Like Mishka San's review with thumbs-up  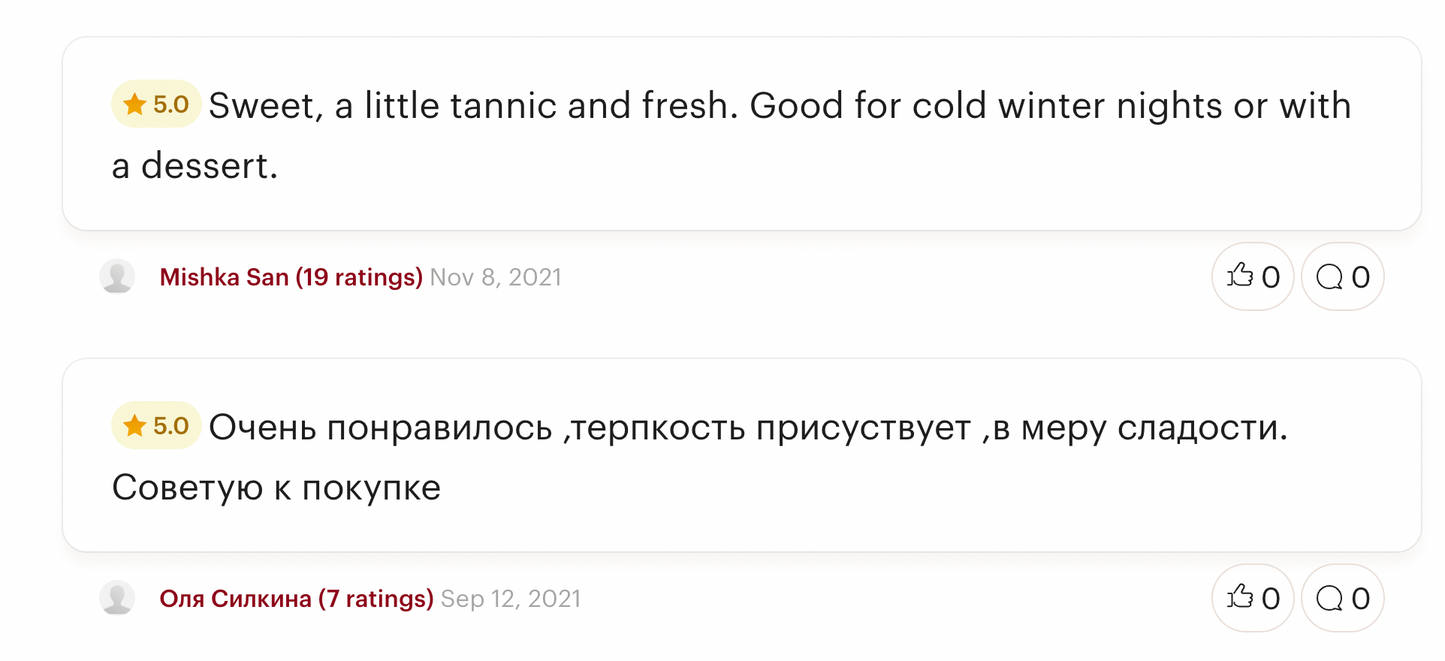pos(1252,277)
